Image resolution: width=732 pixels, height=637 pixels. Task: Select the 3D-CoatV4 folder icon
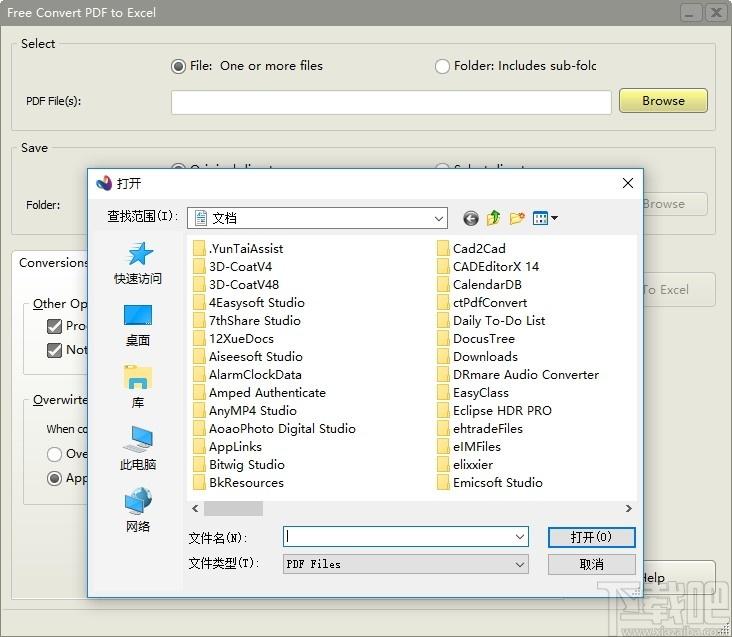point(199,266)
